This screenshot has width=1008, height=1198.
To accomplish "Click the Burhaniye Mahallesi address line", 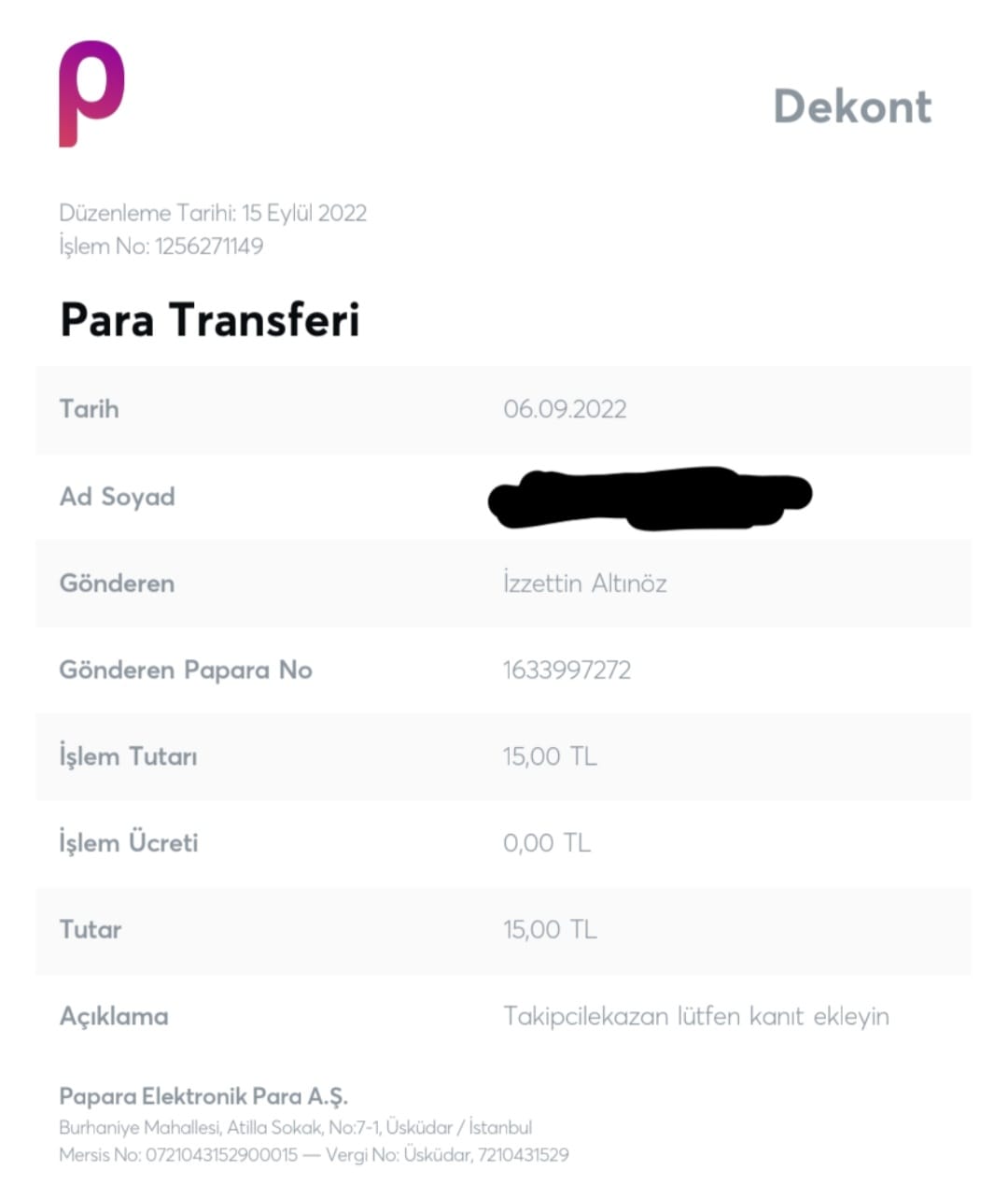I will click(296, 1128).
